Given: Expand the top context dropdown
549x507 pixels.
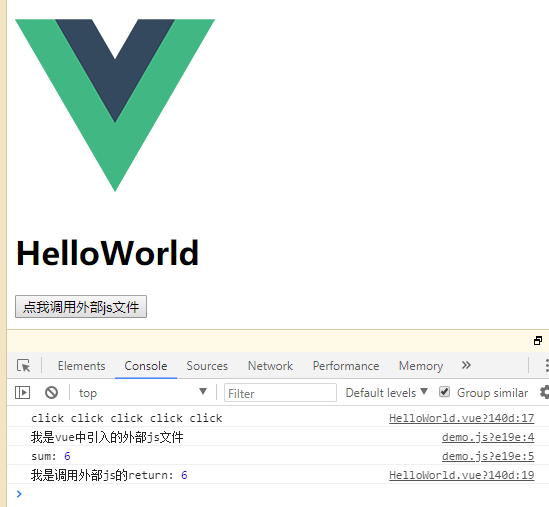Looking at the screenshot, I should [143, 393].
